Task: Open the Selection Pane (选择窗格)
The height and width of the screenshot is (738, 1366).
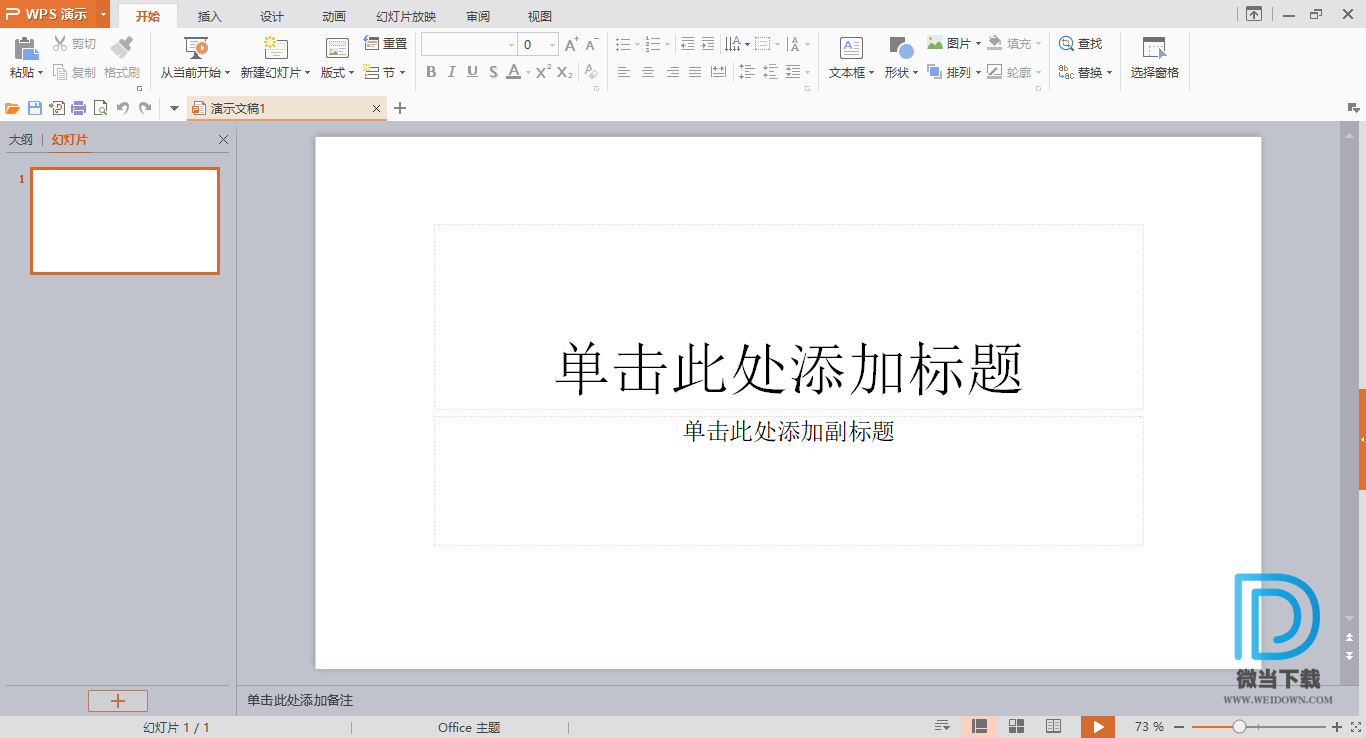Action: (x=1155, y=58)
